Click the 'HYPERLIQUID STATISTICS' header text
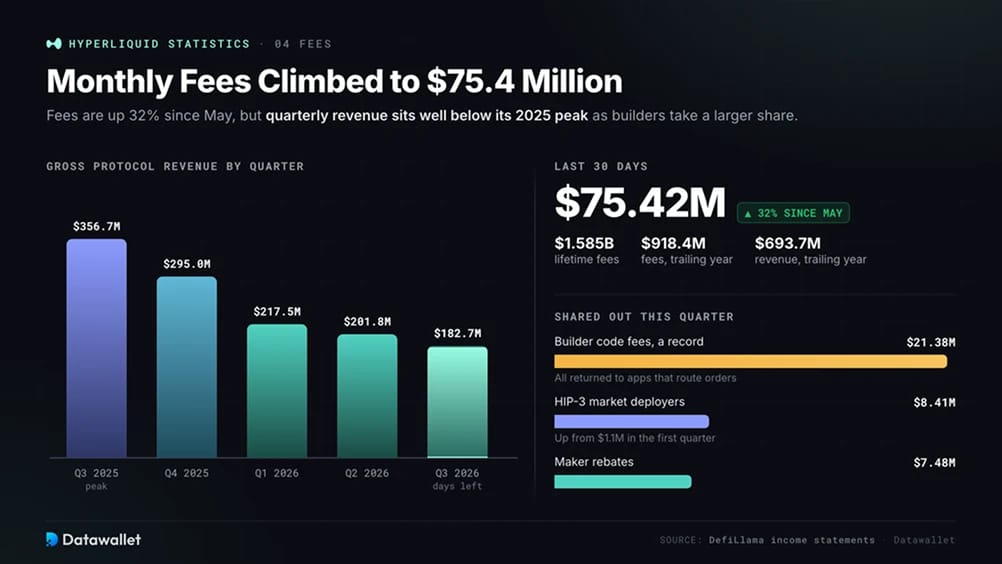Image resolution: width=1002 pixels, height=564 pixels. click(159, 44)
